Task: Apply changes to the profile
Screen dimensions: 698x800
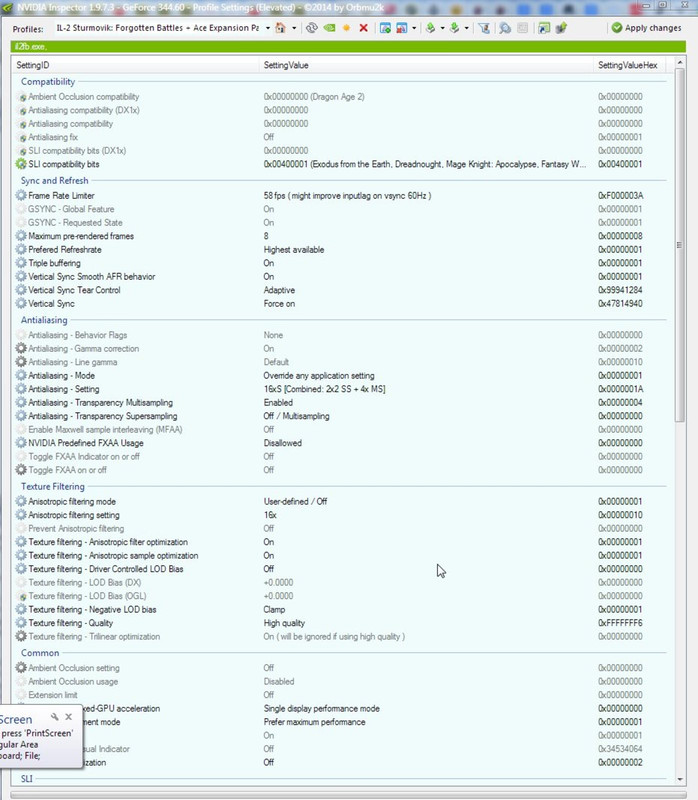Action: 646,28
